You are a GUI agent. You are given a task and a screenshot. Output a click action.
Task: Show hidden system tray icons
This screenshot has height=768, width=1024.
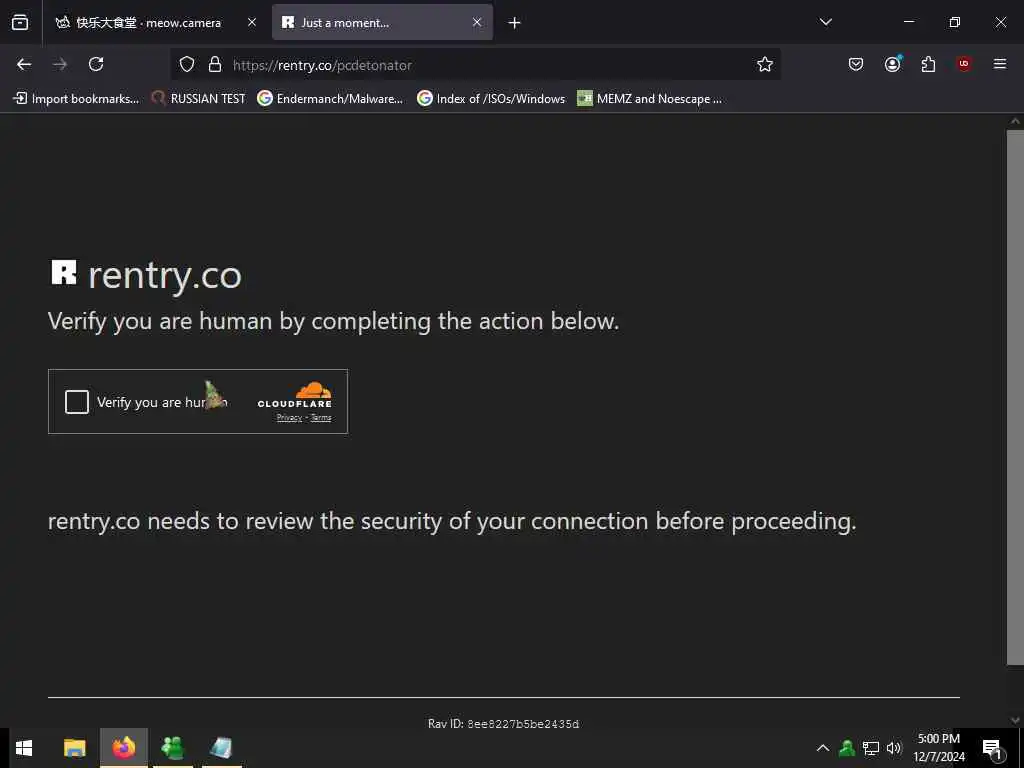(823, 748)
